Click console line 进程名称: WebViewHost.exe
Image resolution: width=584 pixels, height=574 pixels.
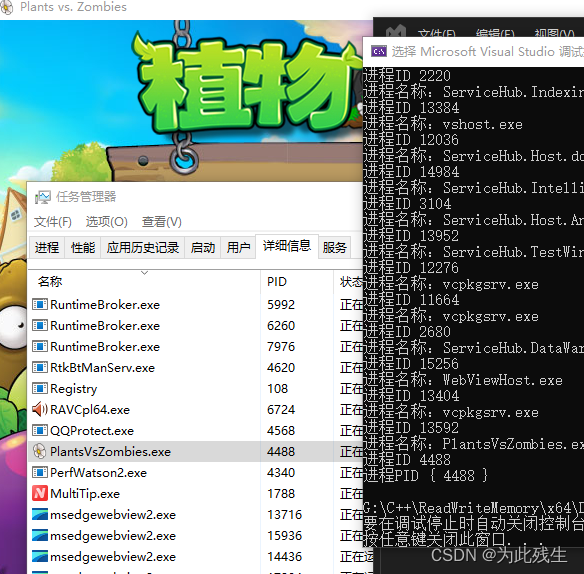point(463,380)
